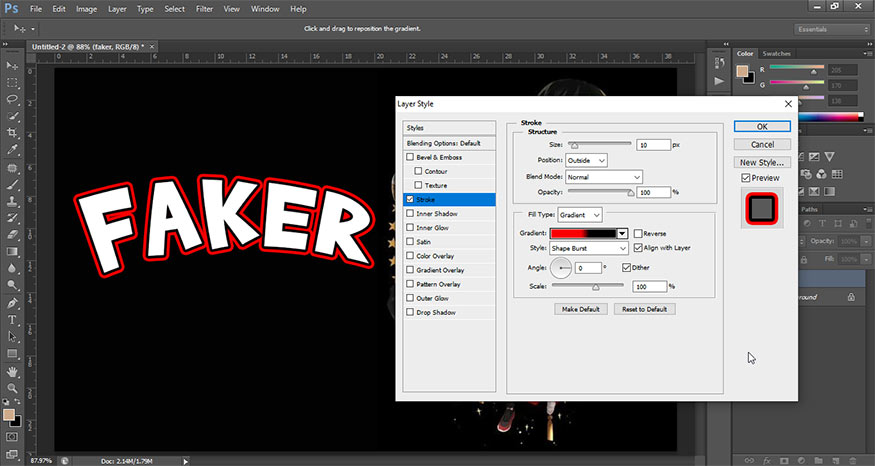Open the Style dropdown showing Shape Burst

pyautogui.click(x=589, y=248)
